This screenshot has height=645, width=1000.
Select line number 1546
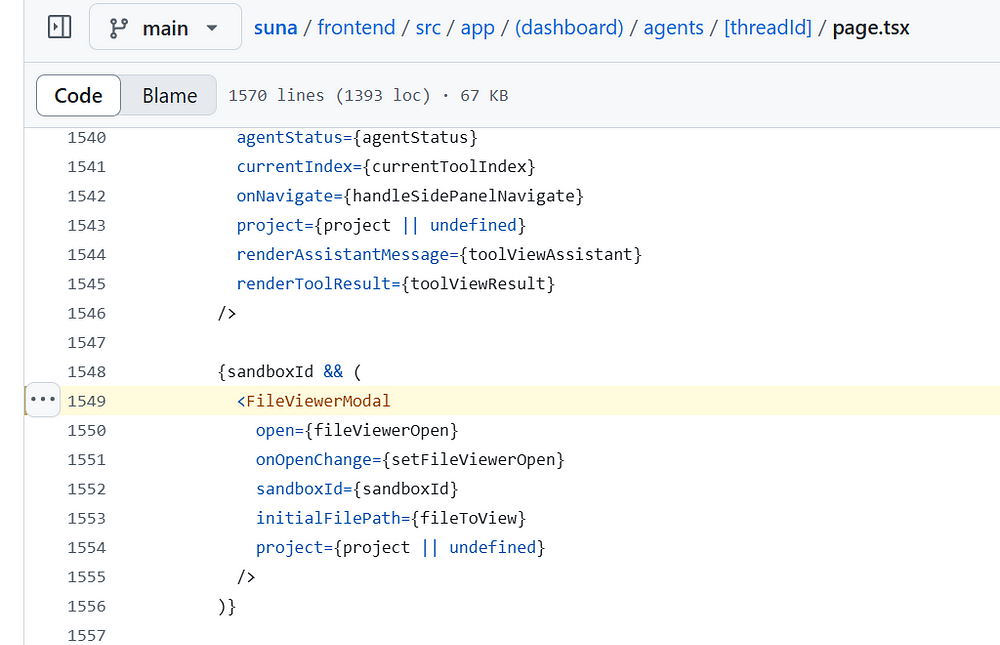pos(87,313)
